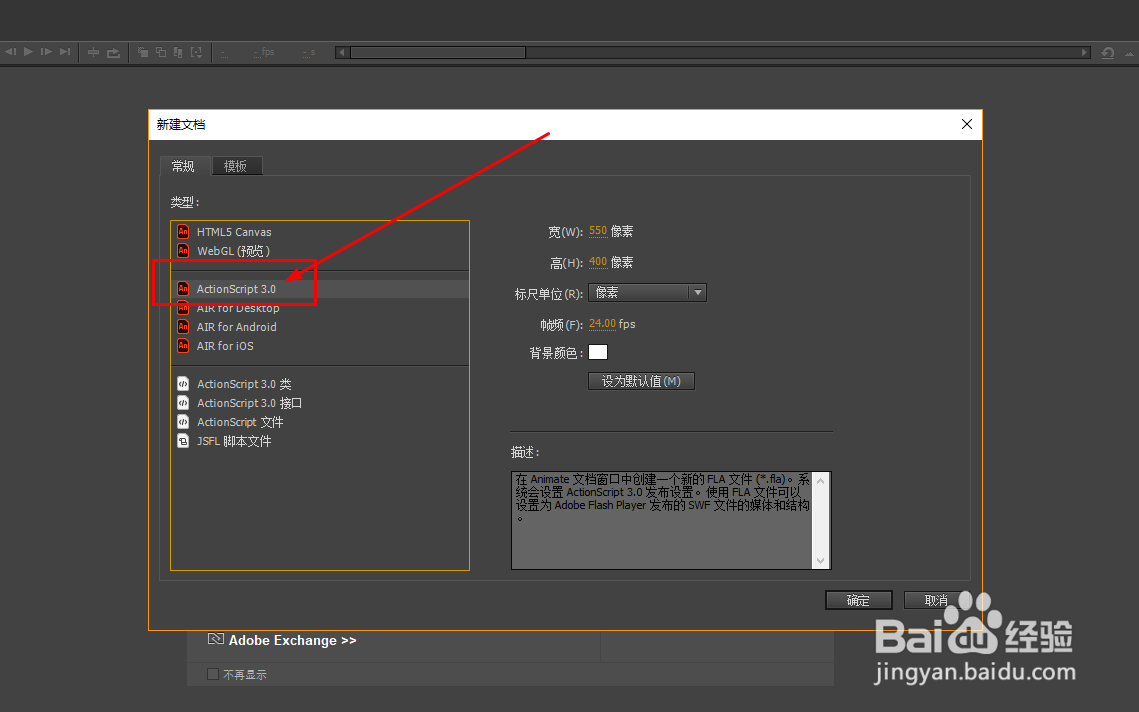Screen dimensions: 1139x712
Task: Click the go to last frame icon
Action: click(x=65, y=52)
